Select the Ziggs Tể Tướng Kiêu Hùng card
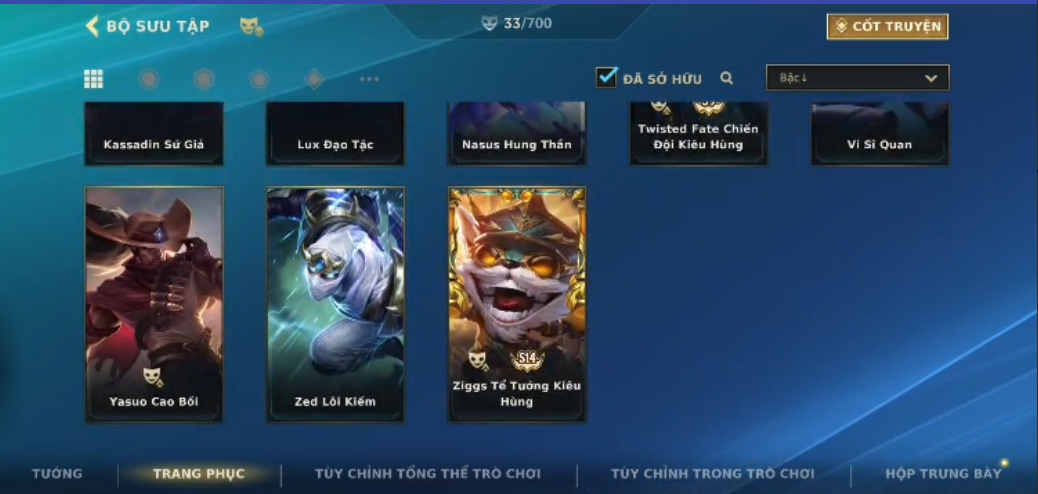Image resolution: width=1038 pixels, height=494 pixels. (x=517, y=305)
